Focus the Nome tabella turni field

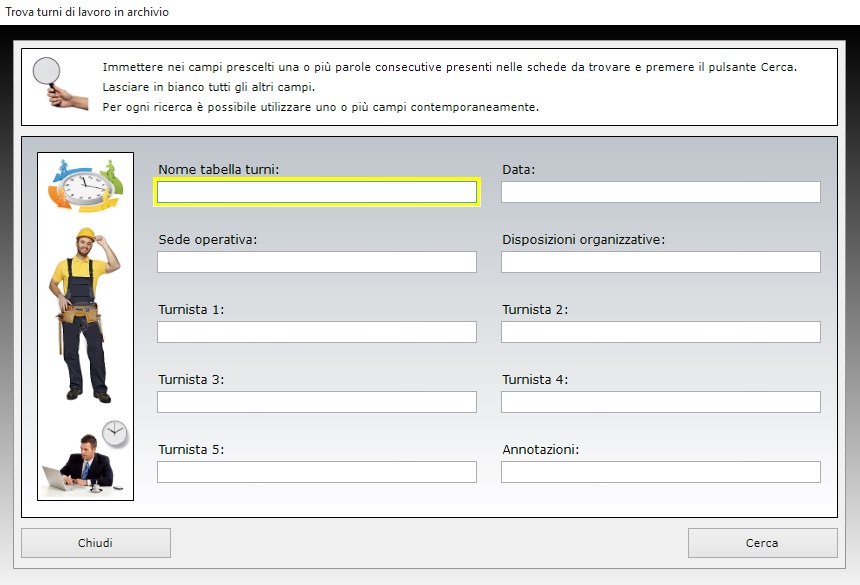tap(316, 192)
